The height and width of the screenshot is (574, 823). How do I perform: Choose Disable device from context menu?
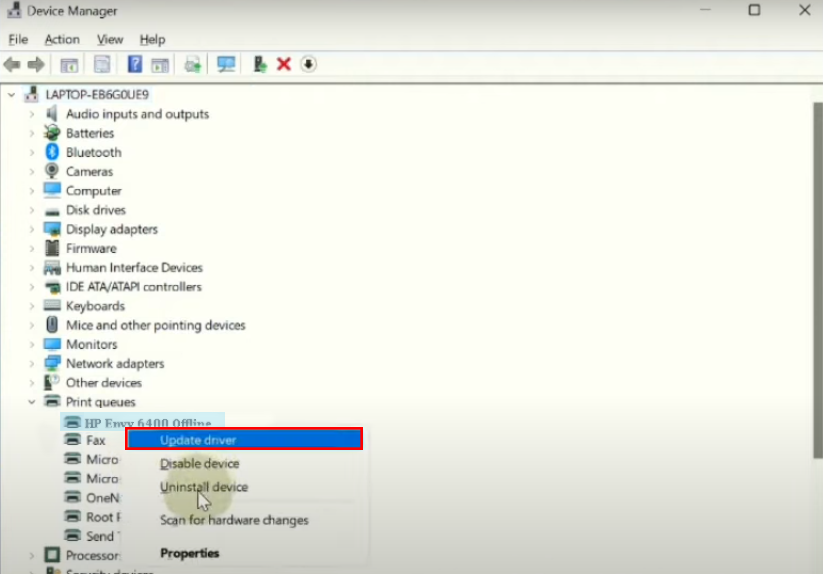click(199, 463)
